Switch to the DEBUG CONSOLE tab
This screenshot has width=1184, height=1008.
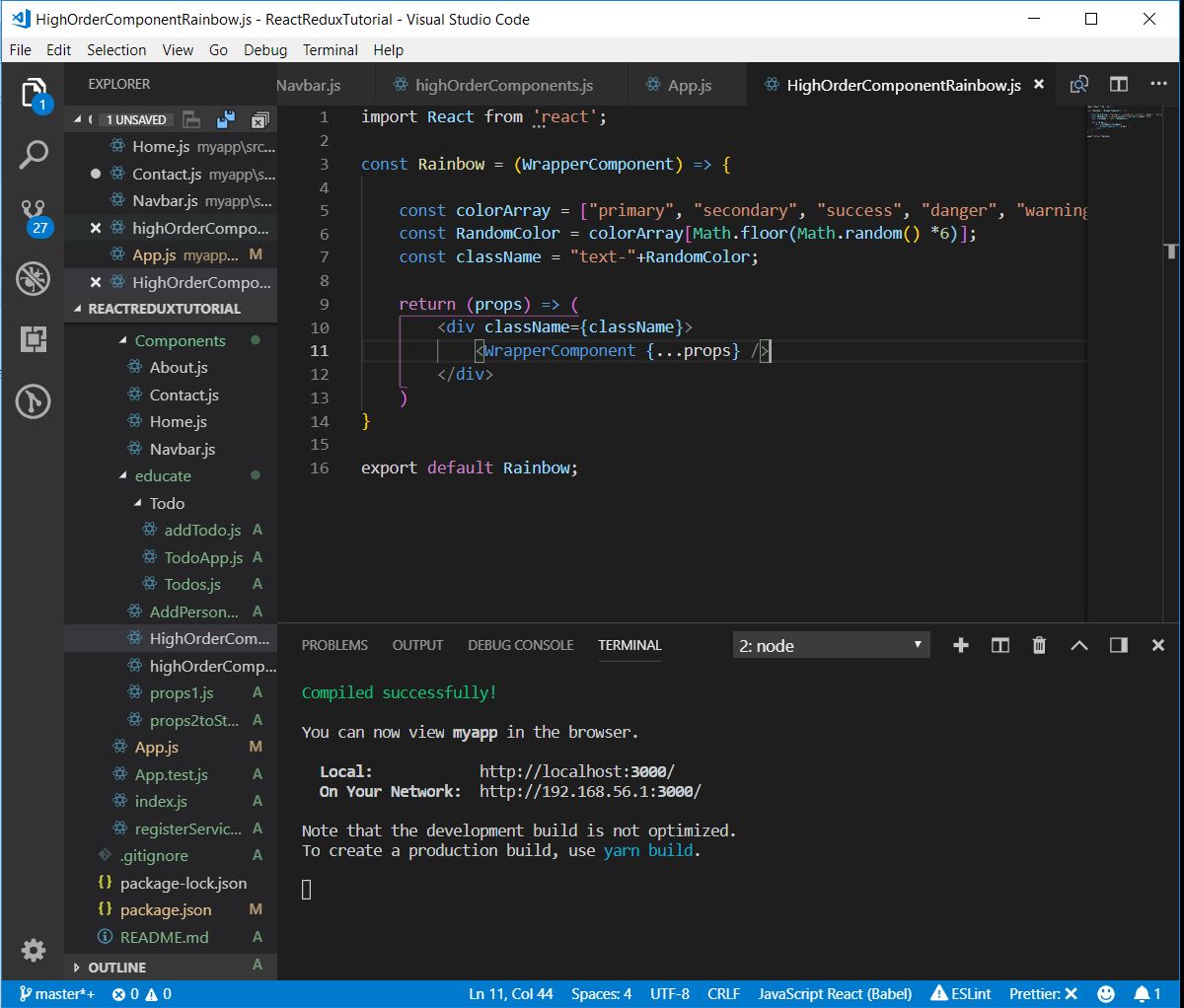pos(520,645)
